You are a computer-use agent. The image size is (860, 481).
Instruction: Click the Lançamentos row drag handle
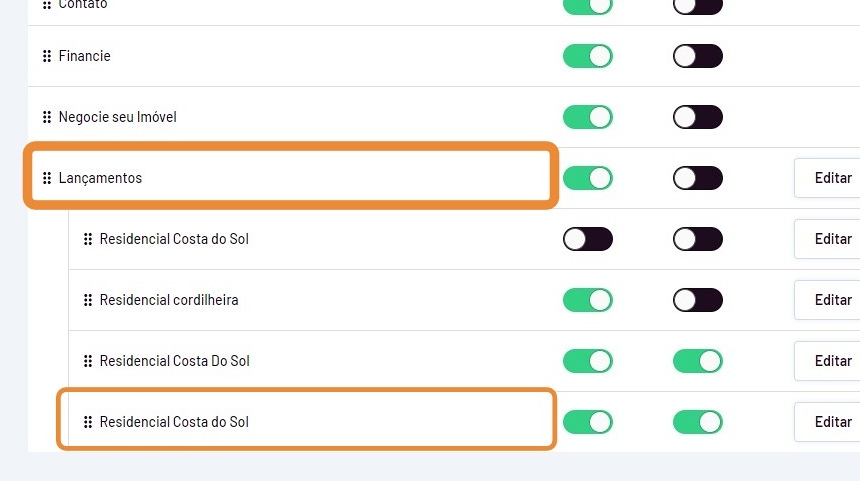pyautogui.click(x=47, y=178)
